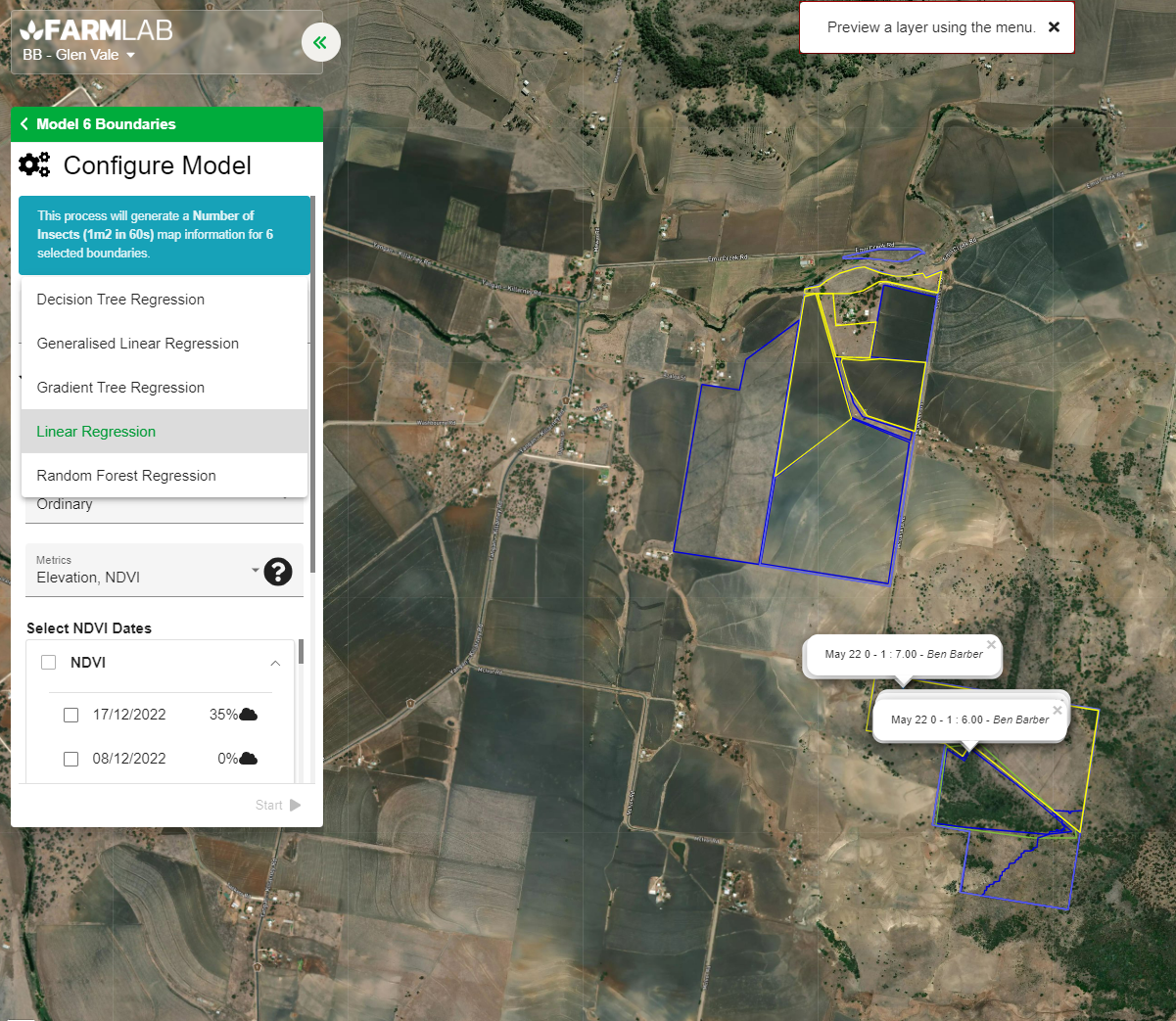Screen dimensions: 1176x1021
Task: Close the May 22 6.00 map popup
Action: tap(1057, 710)
